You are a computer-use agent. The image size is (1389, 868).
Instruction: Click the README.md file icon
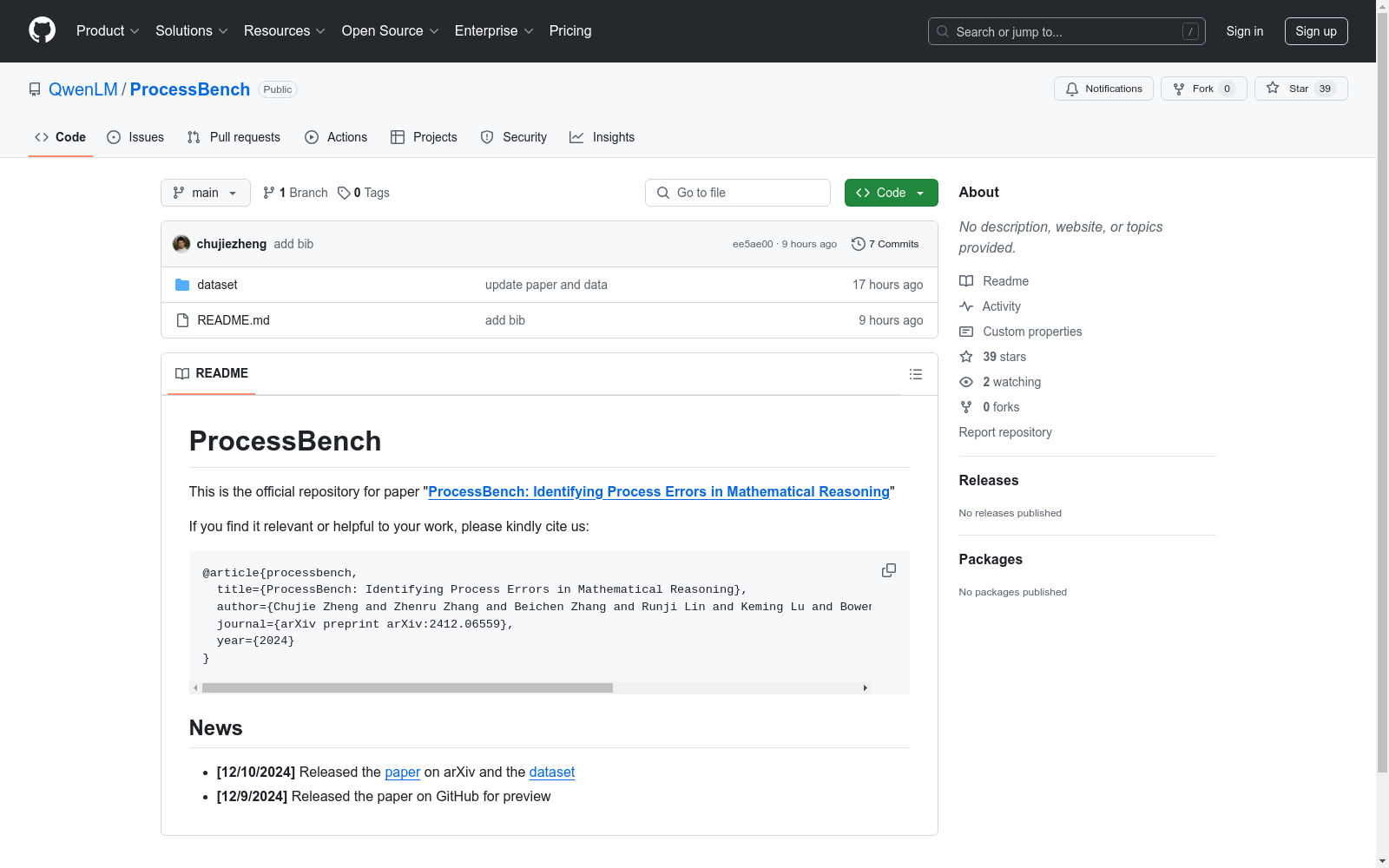click(x=182, y=319)
